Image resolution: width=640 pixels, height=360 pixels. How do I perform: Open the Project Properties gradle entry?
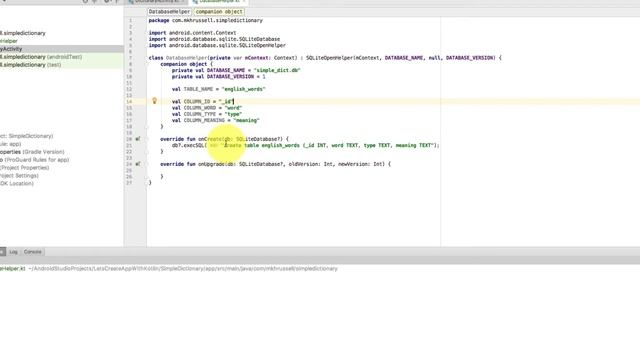[24, 168]
